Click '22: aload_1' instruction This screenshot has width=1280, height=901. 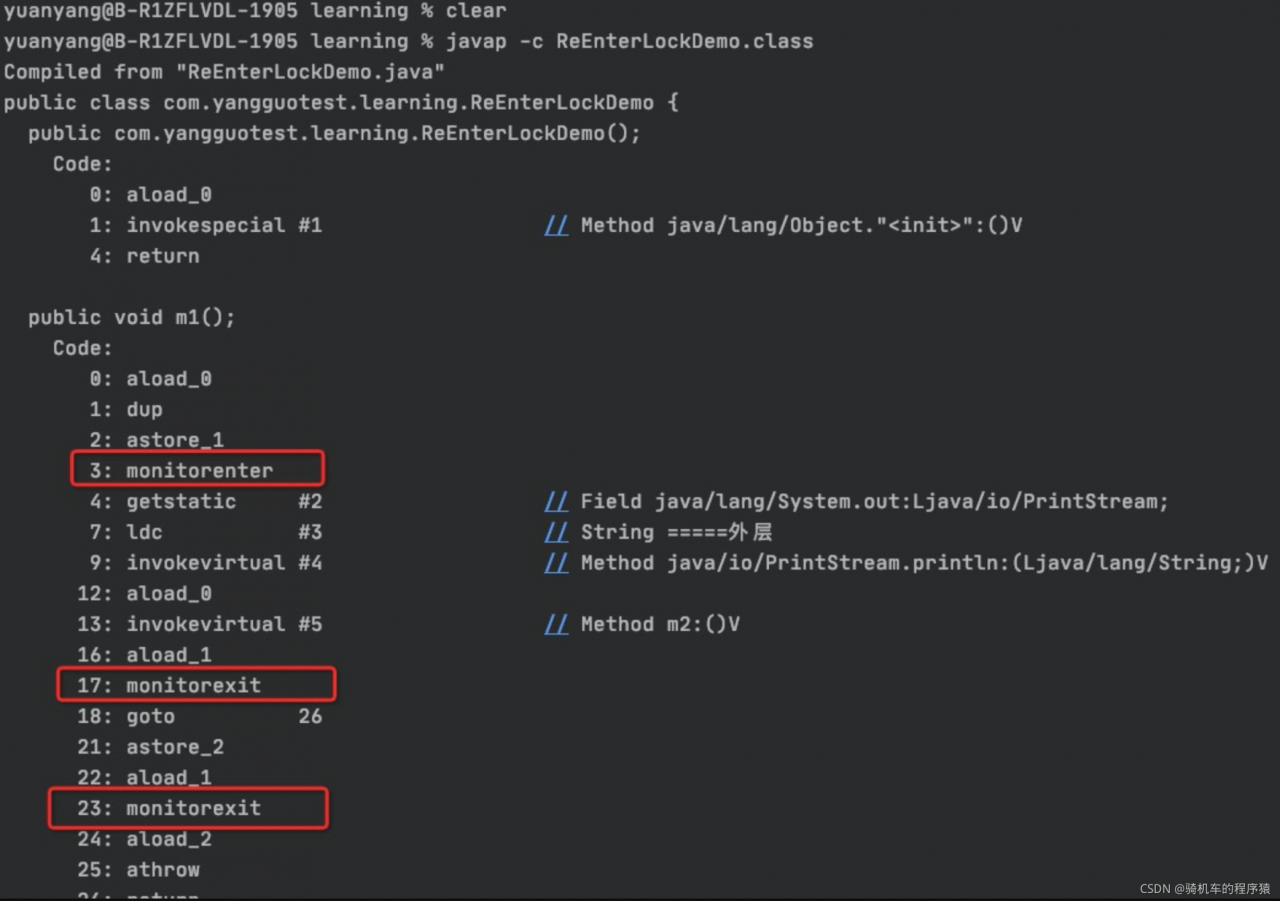144,778
